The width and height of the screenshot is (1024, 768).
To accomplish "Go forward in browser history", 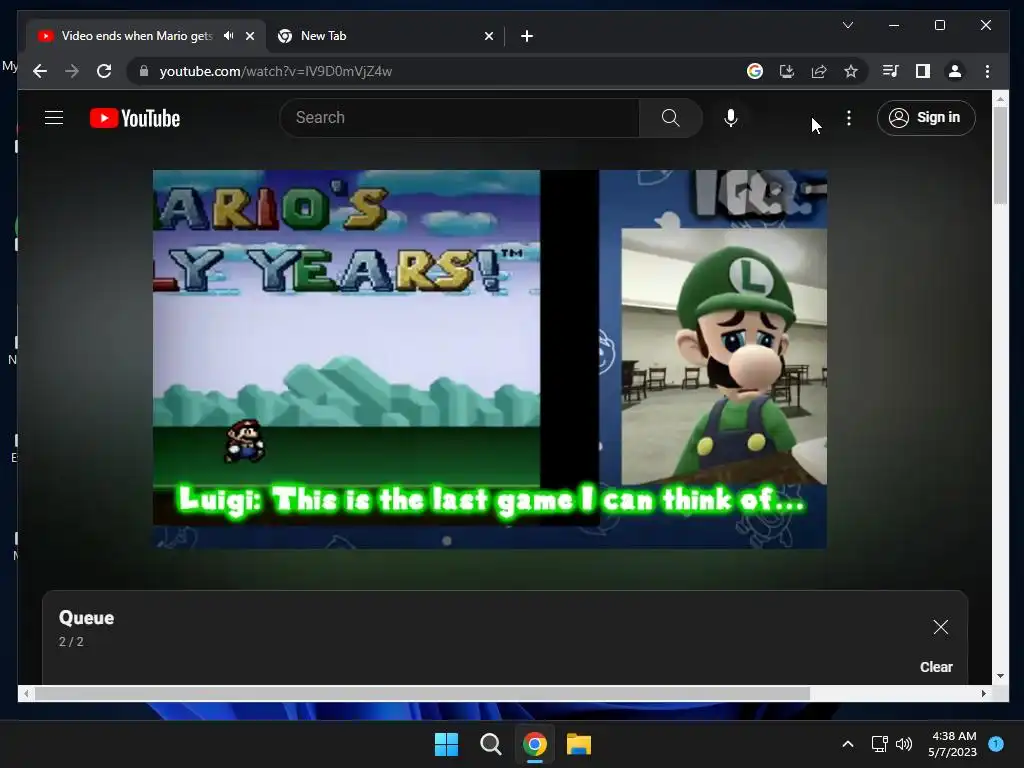I will [72, 71].
